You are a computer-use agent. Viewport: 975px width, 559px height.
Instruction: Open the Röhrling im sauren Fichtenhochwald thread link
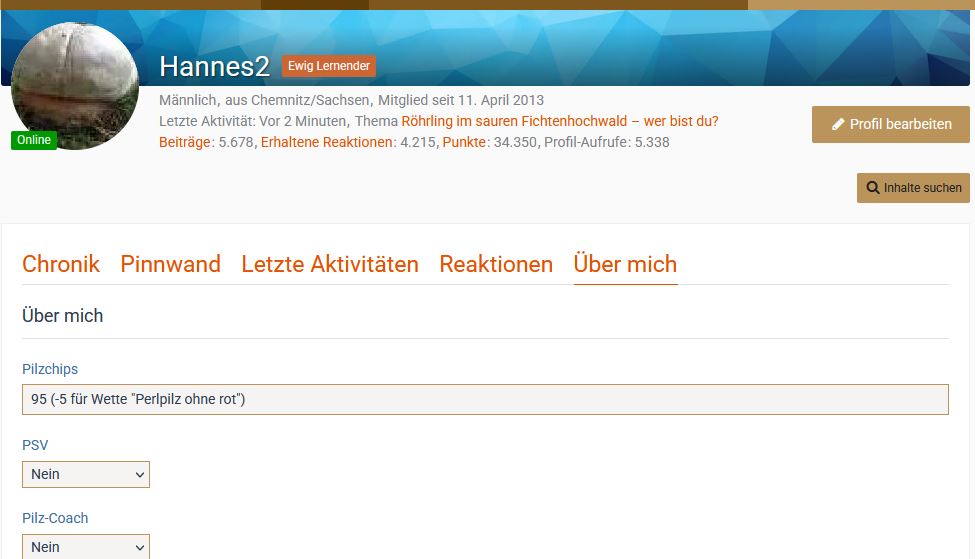[x=560, y=121]
